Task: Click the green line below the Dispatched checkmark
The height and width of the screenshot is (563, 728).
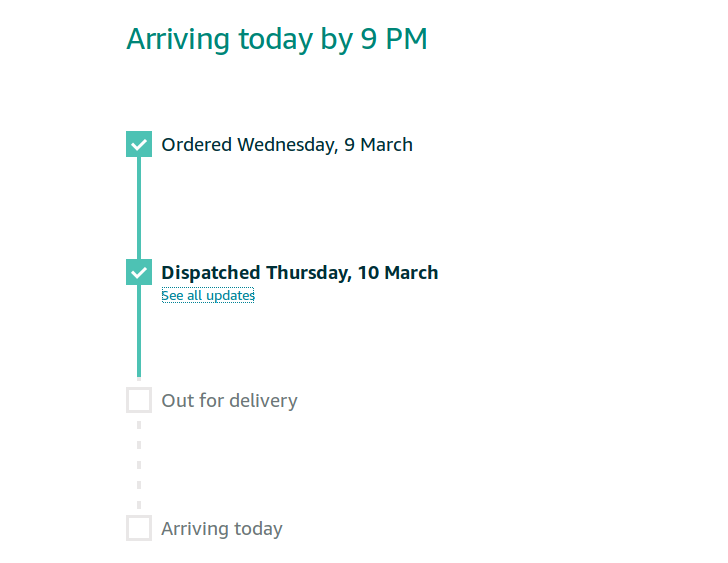Action: [x=139, y=332]
